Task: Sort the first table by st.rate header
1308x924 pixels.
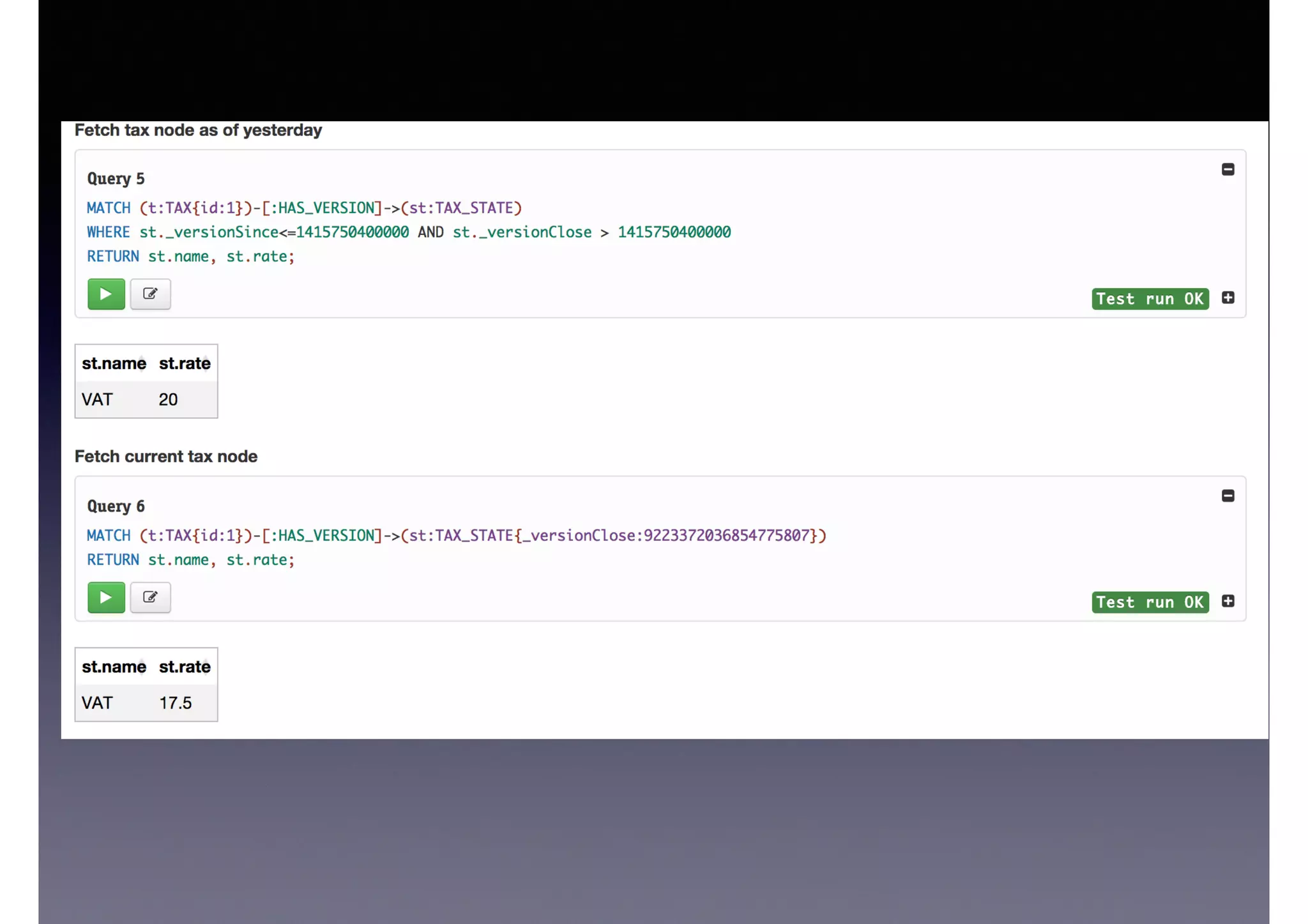Action: (x=185, y=364)
